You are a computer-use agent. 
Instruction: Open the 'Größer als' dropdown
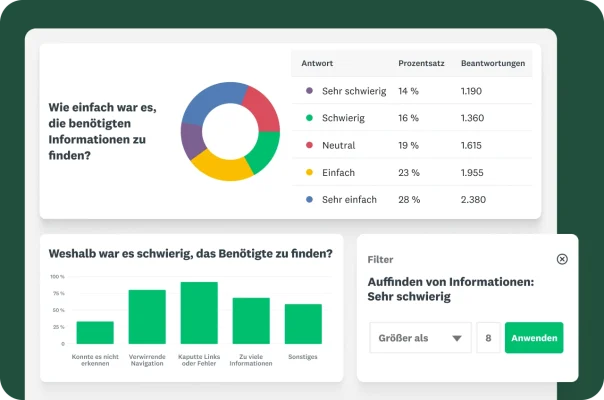click(420, 338)
